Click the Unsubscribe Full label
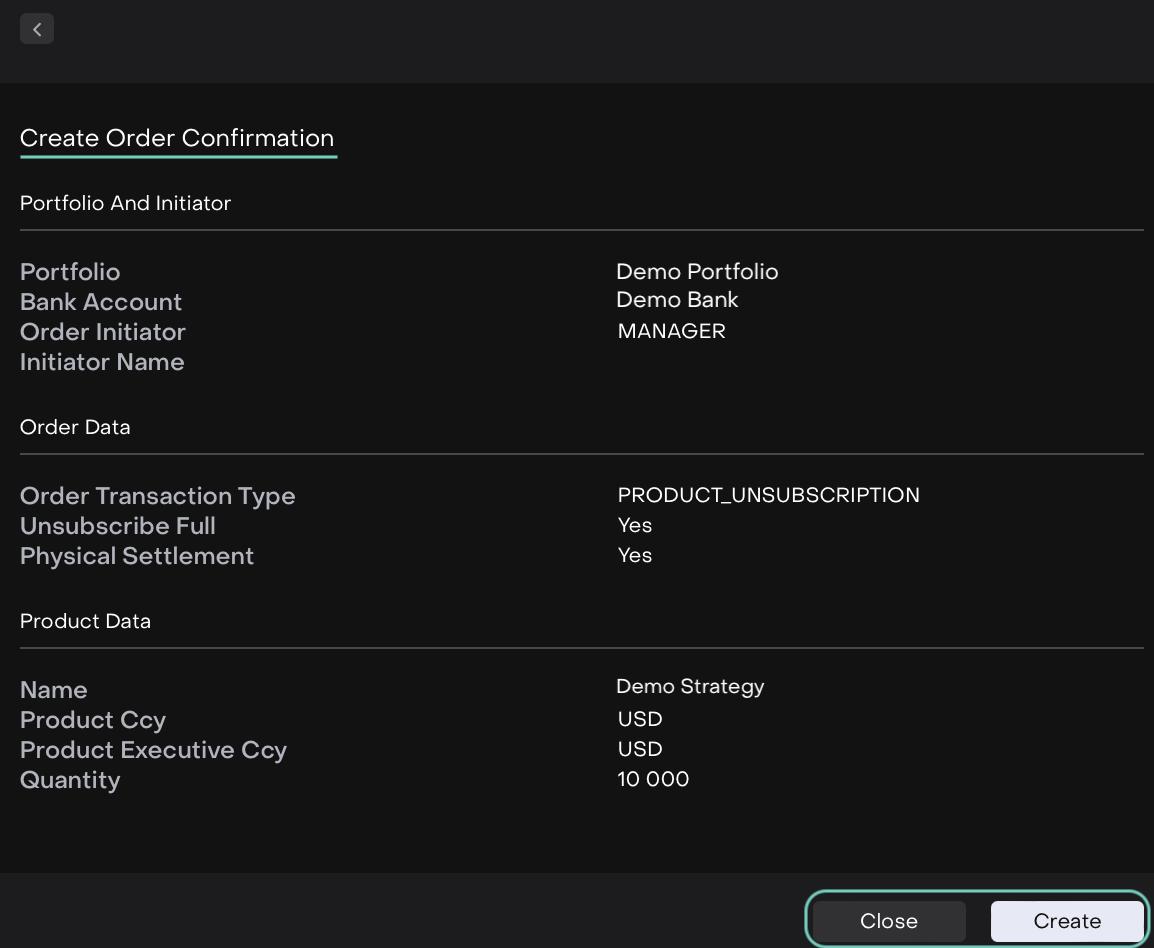The image size is (1154, 948). pos(117,526)
